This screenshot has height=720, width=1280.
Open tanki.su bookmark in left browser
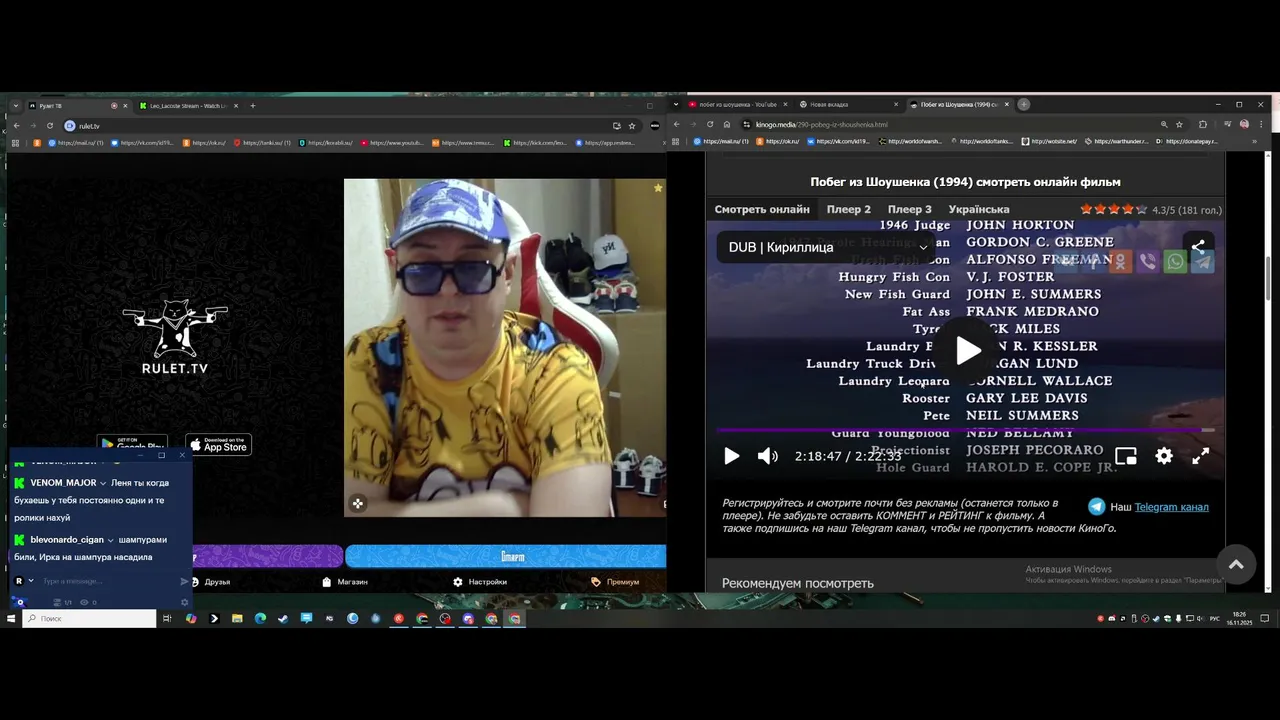(262, 142)
